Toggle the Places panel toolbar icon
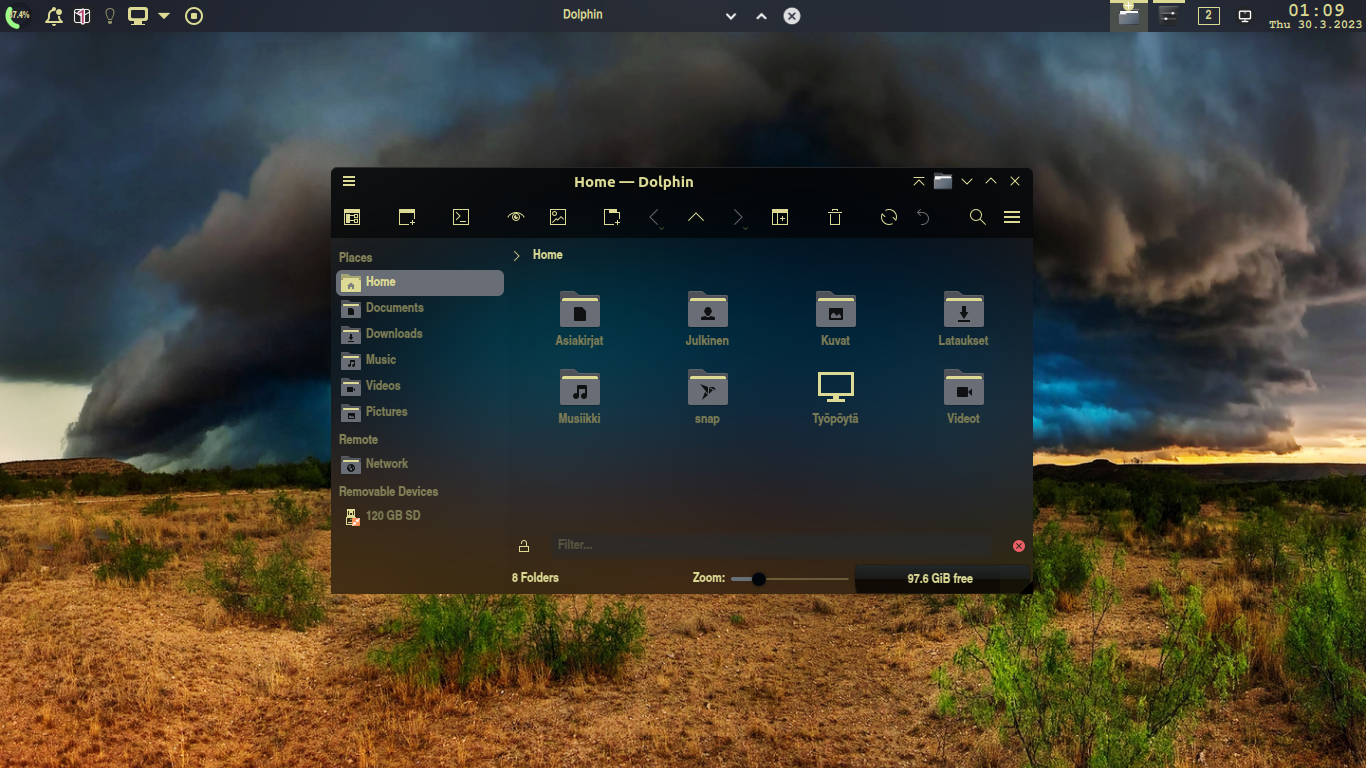The image size is (1366, 768). 352,217
